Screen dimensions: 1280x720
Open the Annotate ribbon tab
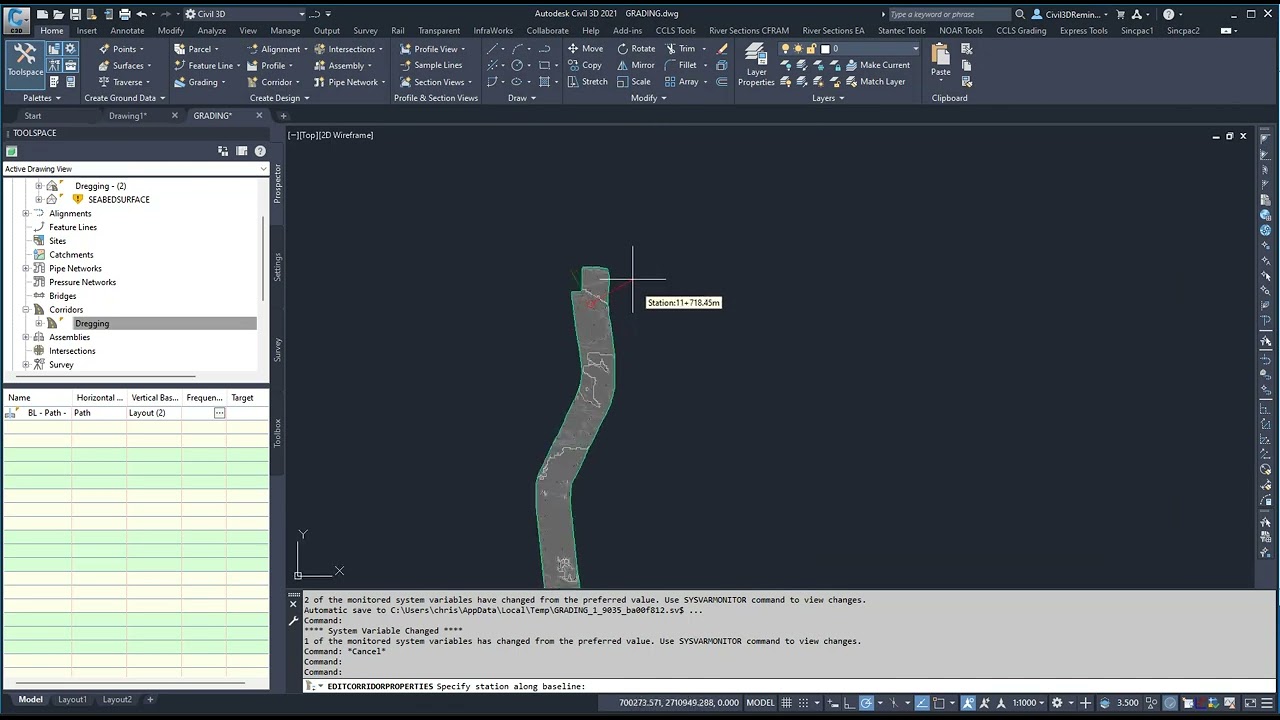127,30
